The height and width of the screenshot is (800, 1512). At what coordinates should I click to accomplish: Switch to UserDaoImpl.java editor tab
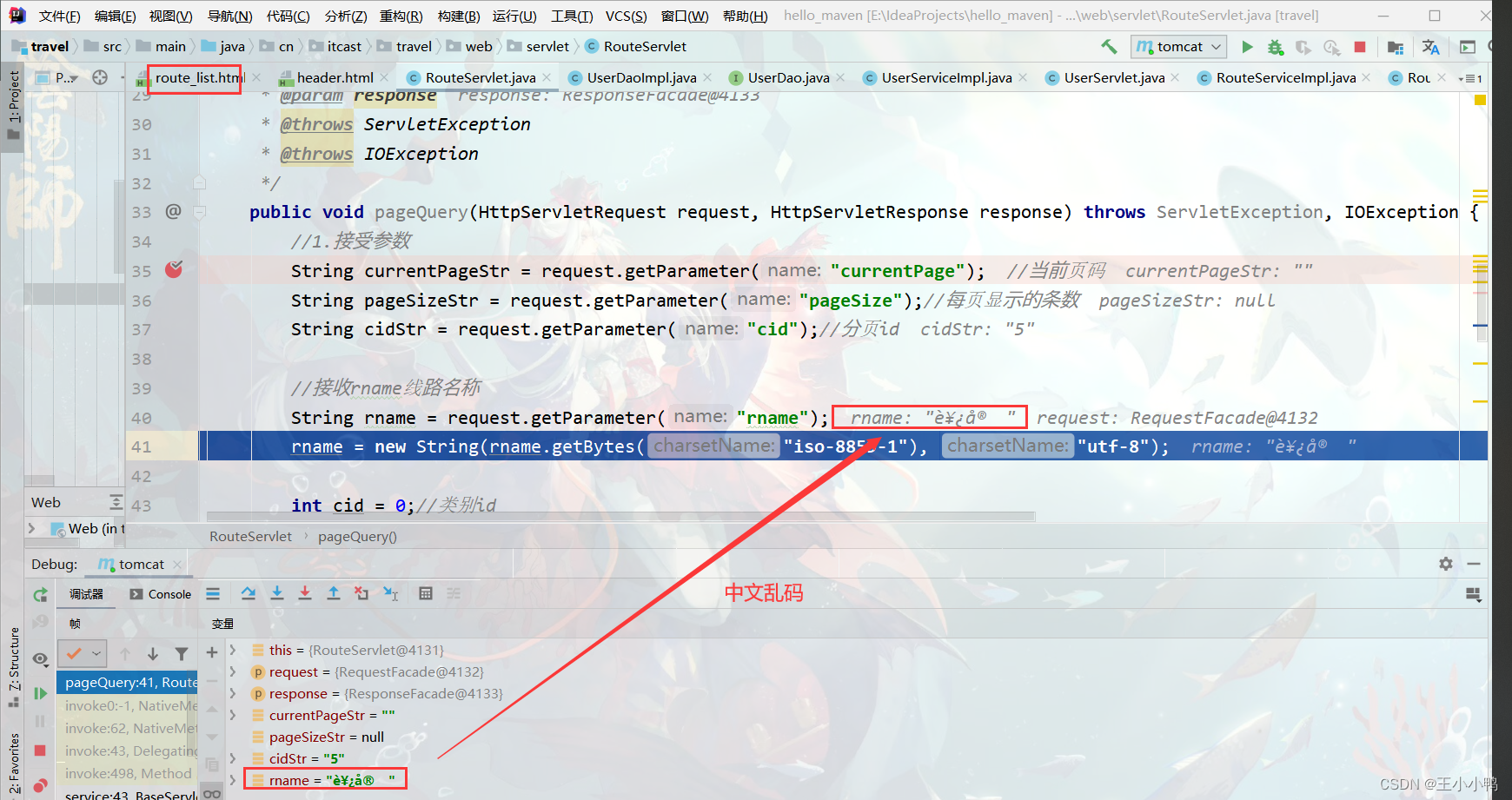[641, 78]
